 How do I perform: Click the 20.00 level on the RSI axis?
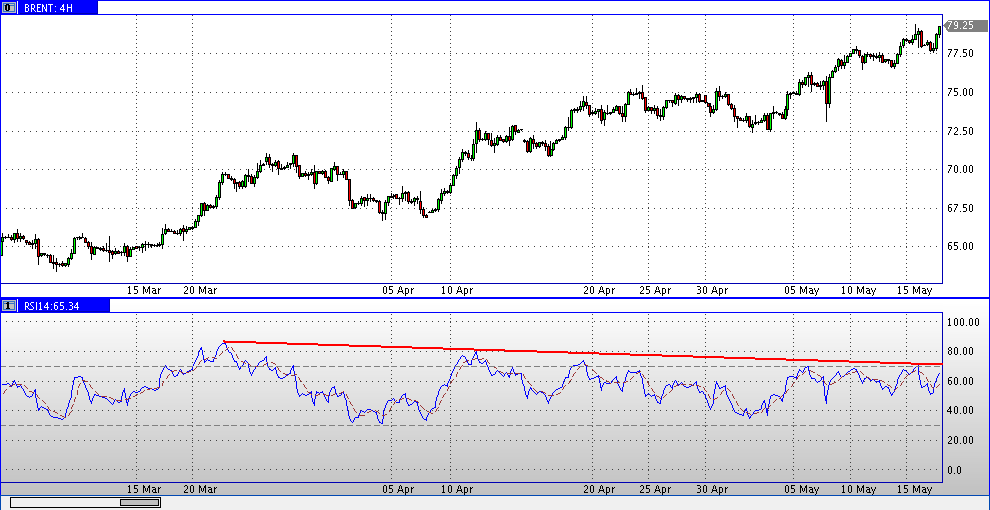tap(960, 440)
